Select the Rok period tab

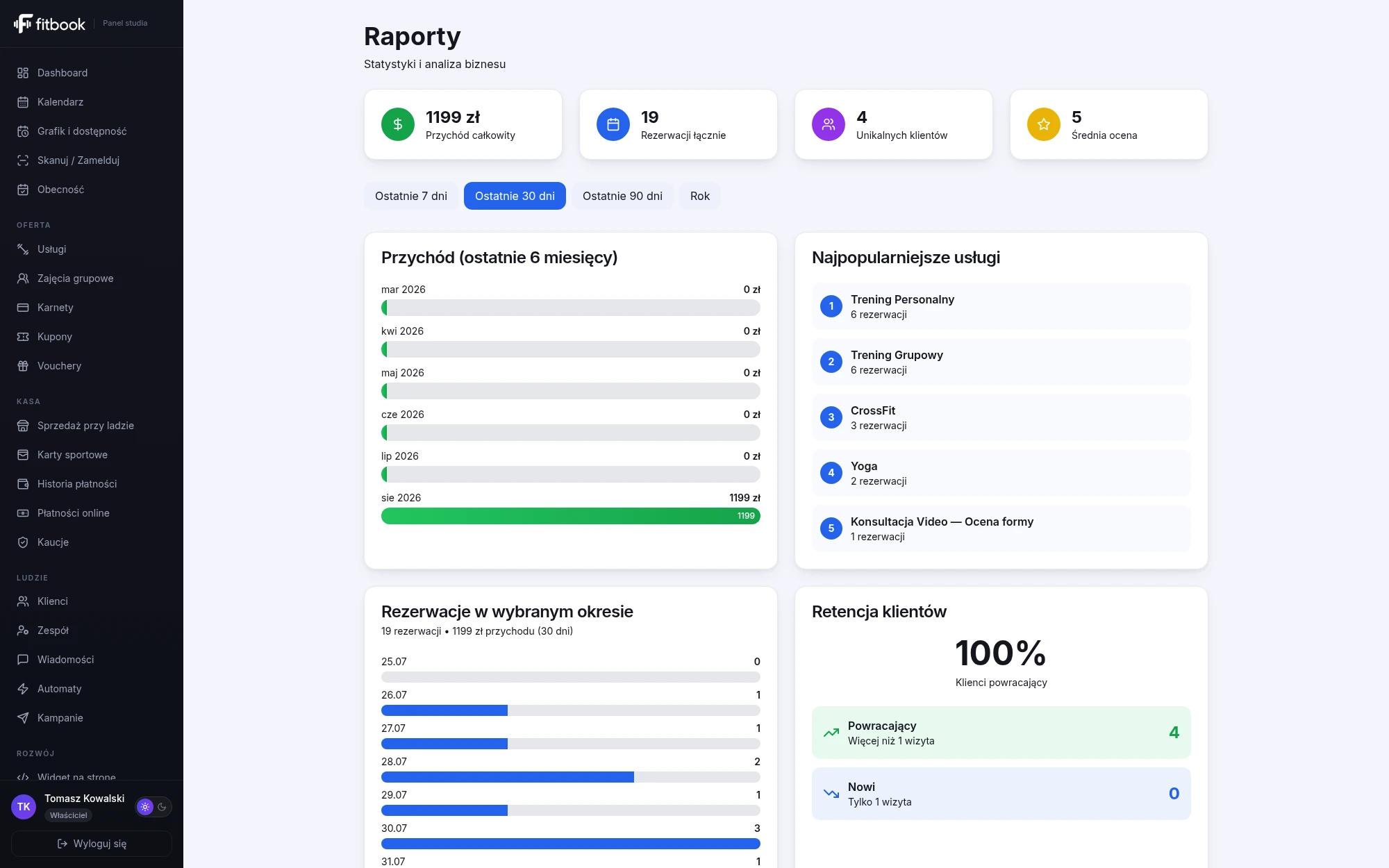coord(700,196)
